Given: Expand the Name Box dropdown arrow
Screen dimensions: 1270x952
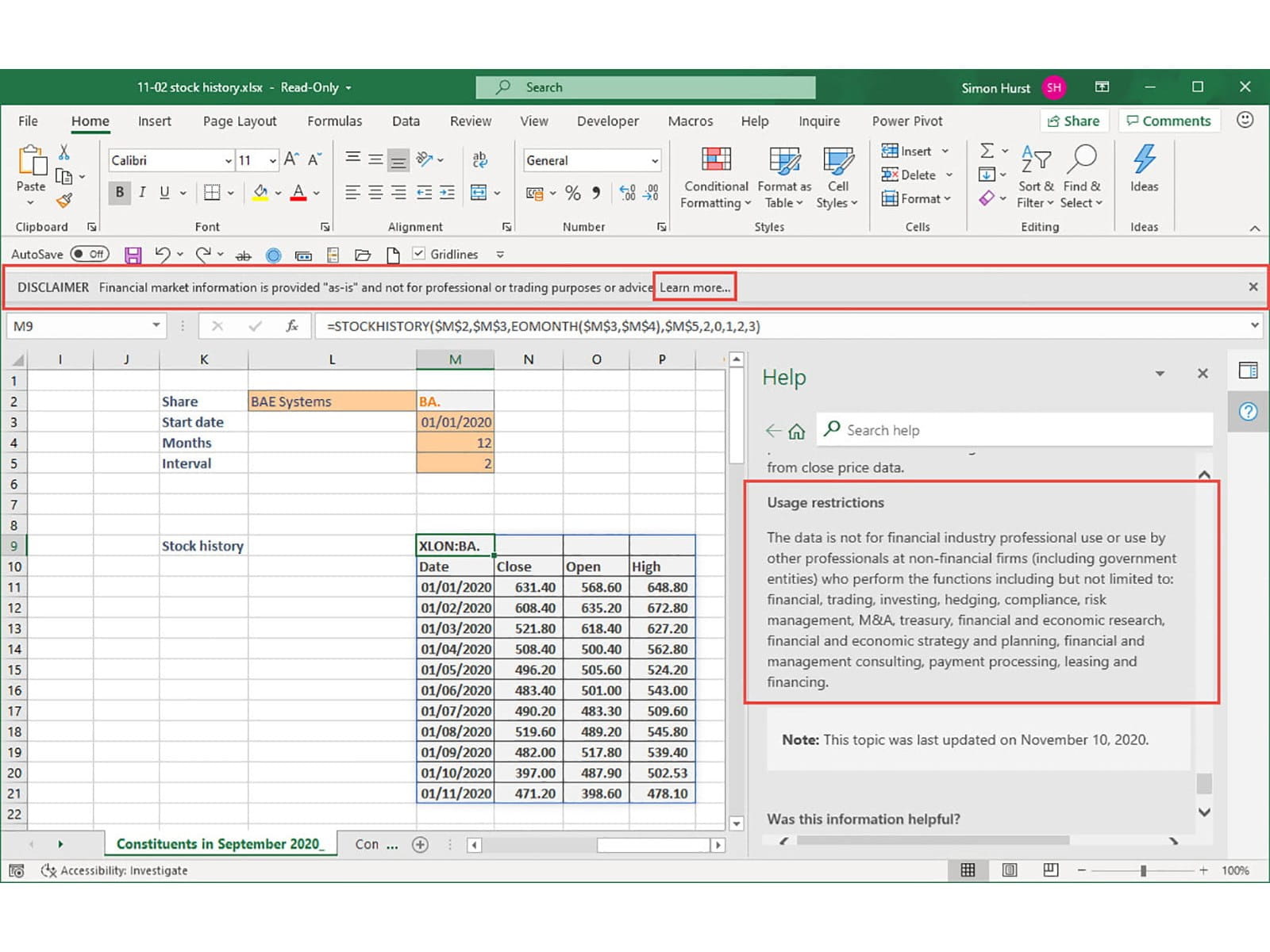Looking at the screenshot, I should [156, 325].
